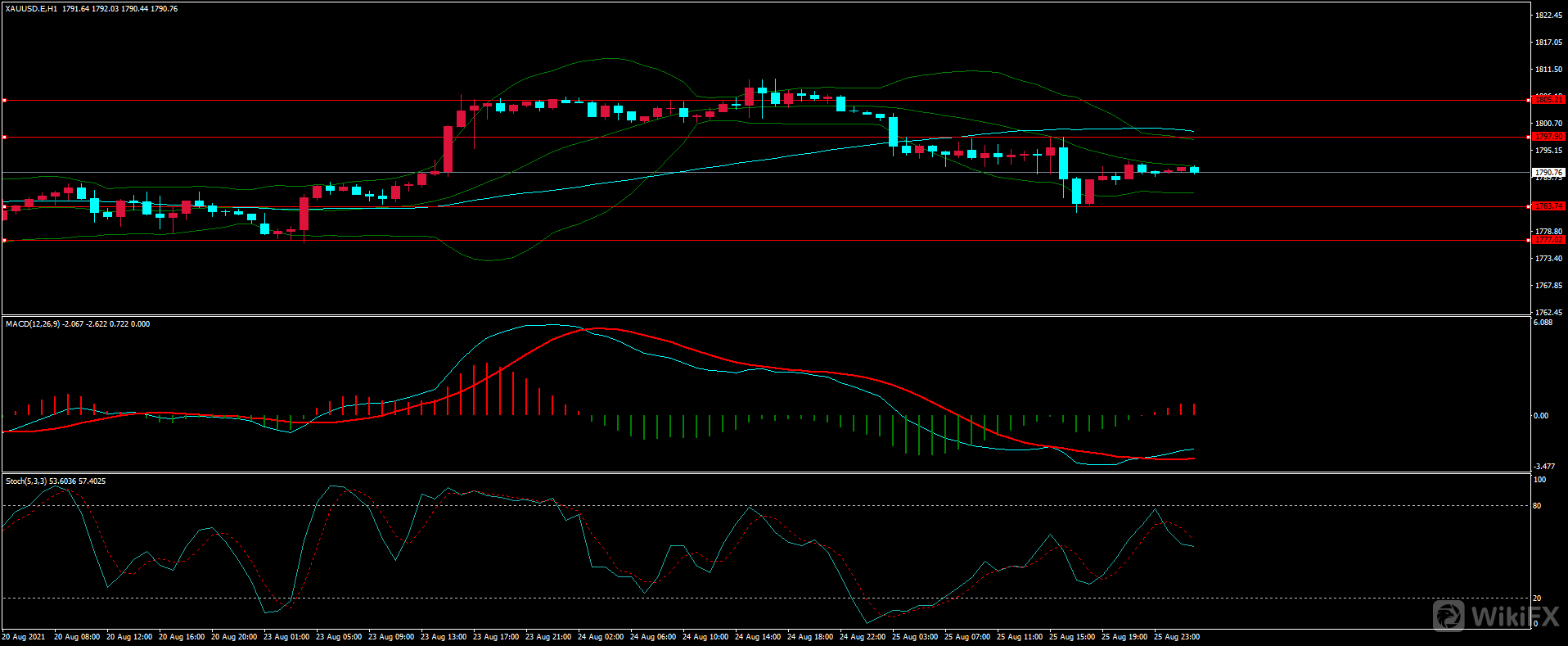
Task: Click the 1762.45 price scale label
Action: pos(1548,313)
